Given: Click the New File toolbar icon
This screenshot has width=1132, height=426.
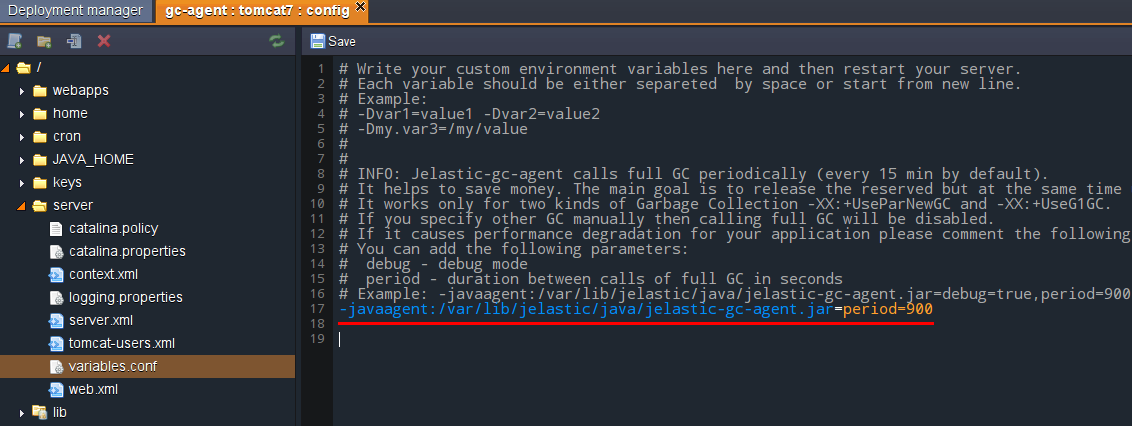Looking at the screenshot, I should tap(14, 41).
